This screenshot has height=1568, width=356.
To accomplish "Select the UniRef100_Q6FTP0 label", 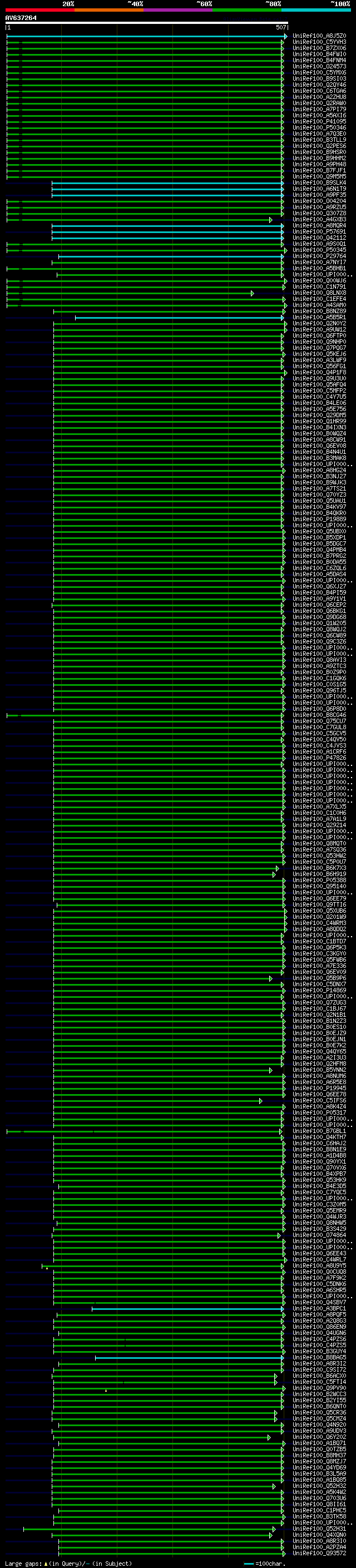I will (x=319, y=335).
